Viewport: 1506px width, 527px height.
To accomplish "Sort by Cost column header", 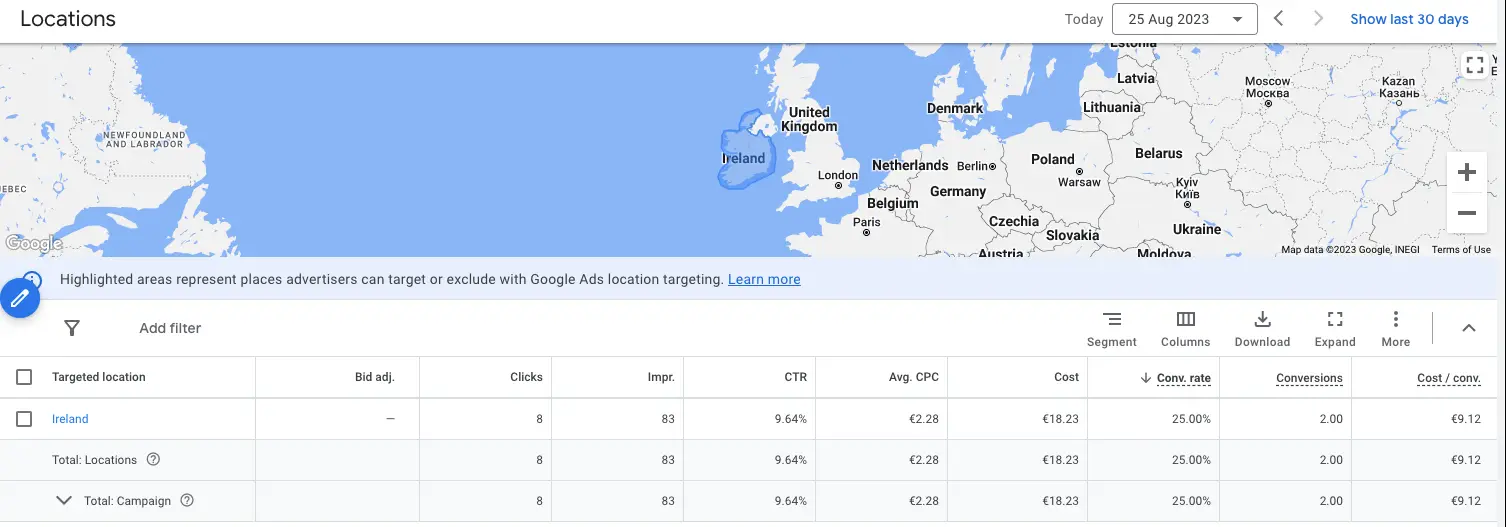I will [1066, 377].
